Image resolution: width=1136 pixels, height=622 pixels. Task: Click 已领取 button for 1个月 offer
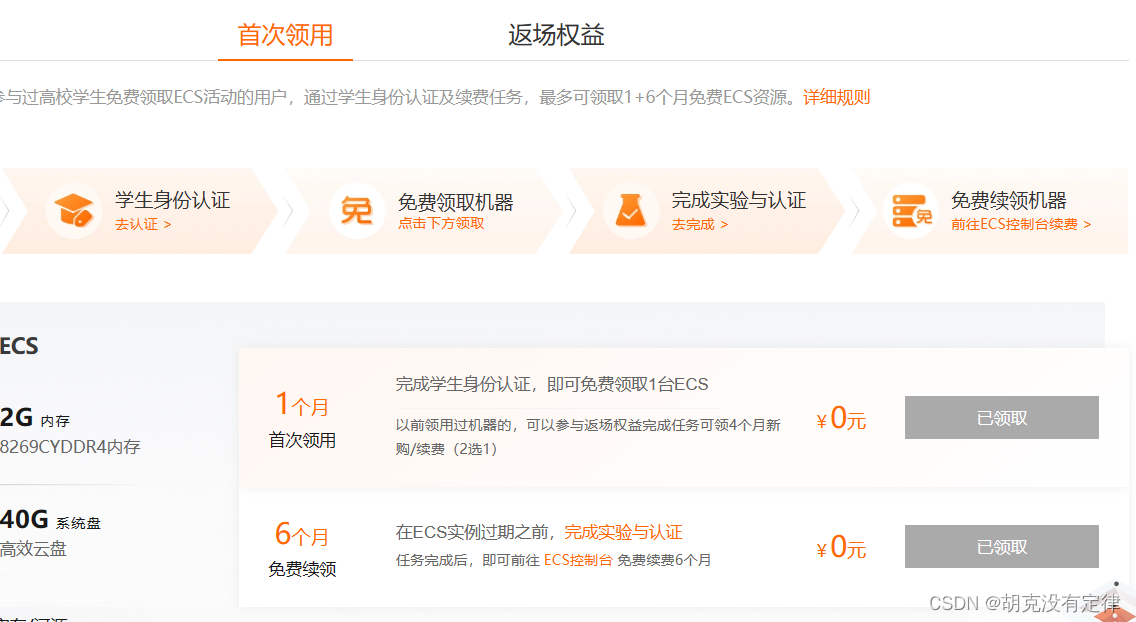tap(1001, 417)
